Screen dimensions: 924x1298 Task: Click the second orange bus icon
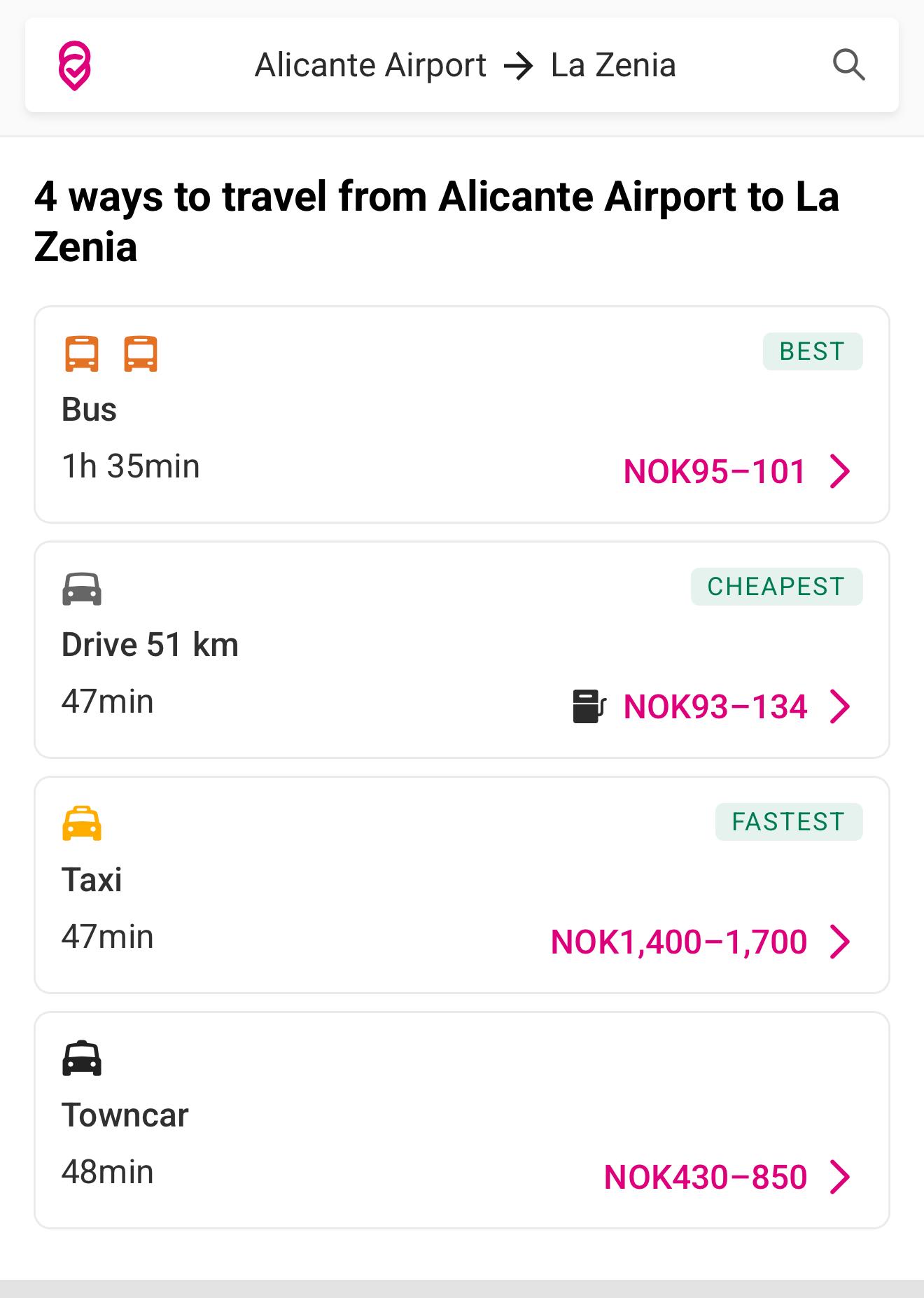[141, 354]
